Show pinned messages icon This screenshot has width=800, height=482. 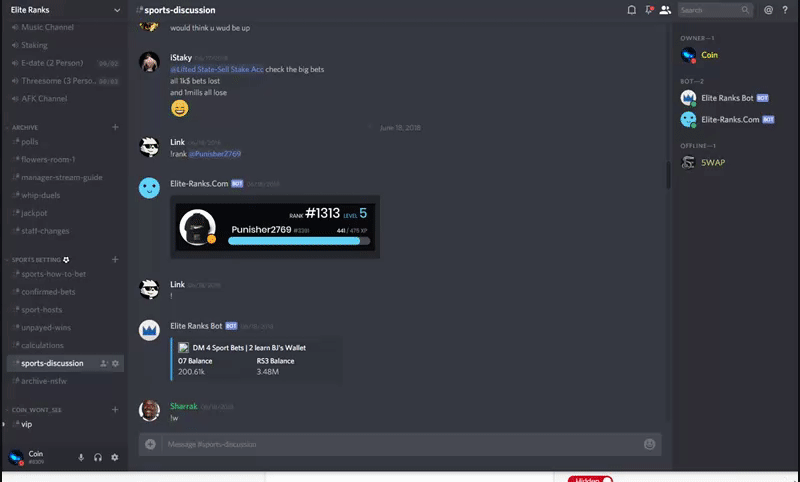(x=648, y=10)
